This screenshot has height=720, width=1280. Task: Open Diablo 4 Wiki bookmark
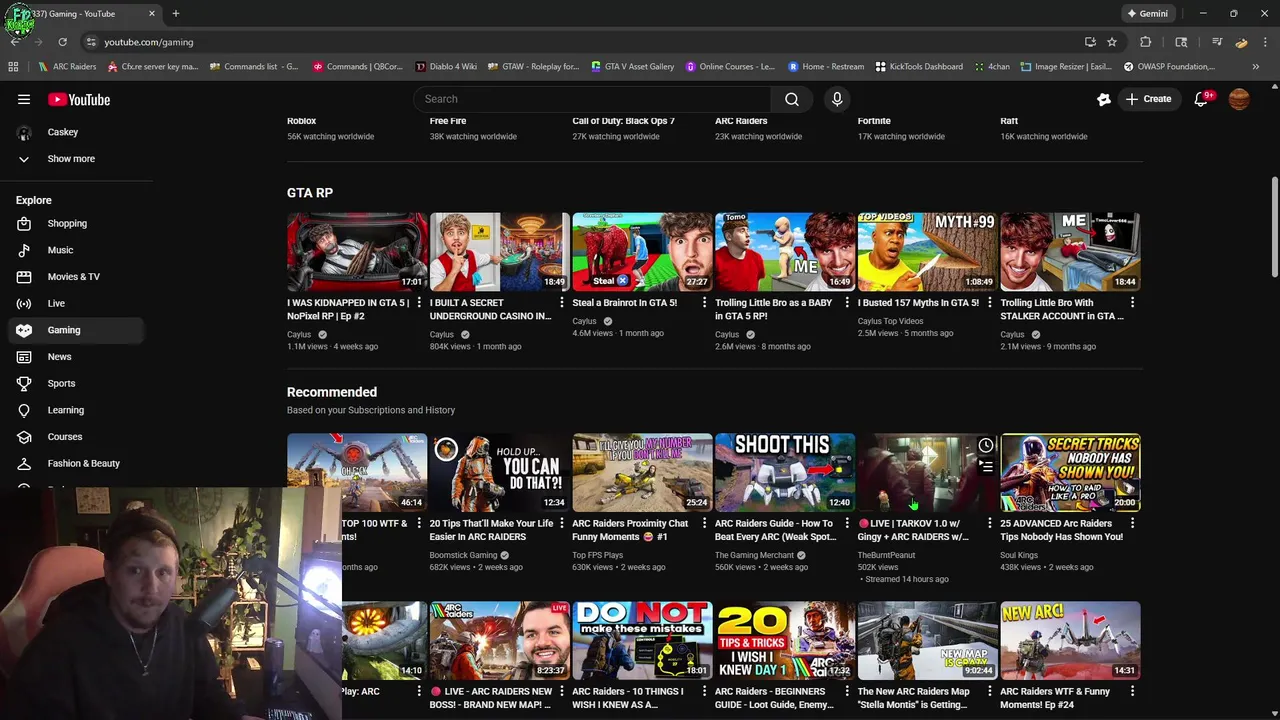[x=446, y=67]
